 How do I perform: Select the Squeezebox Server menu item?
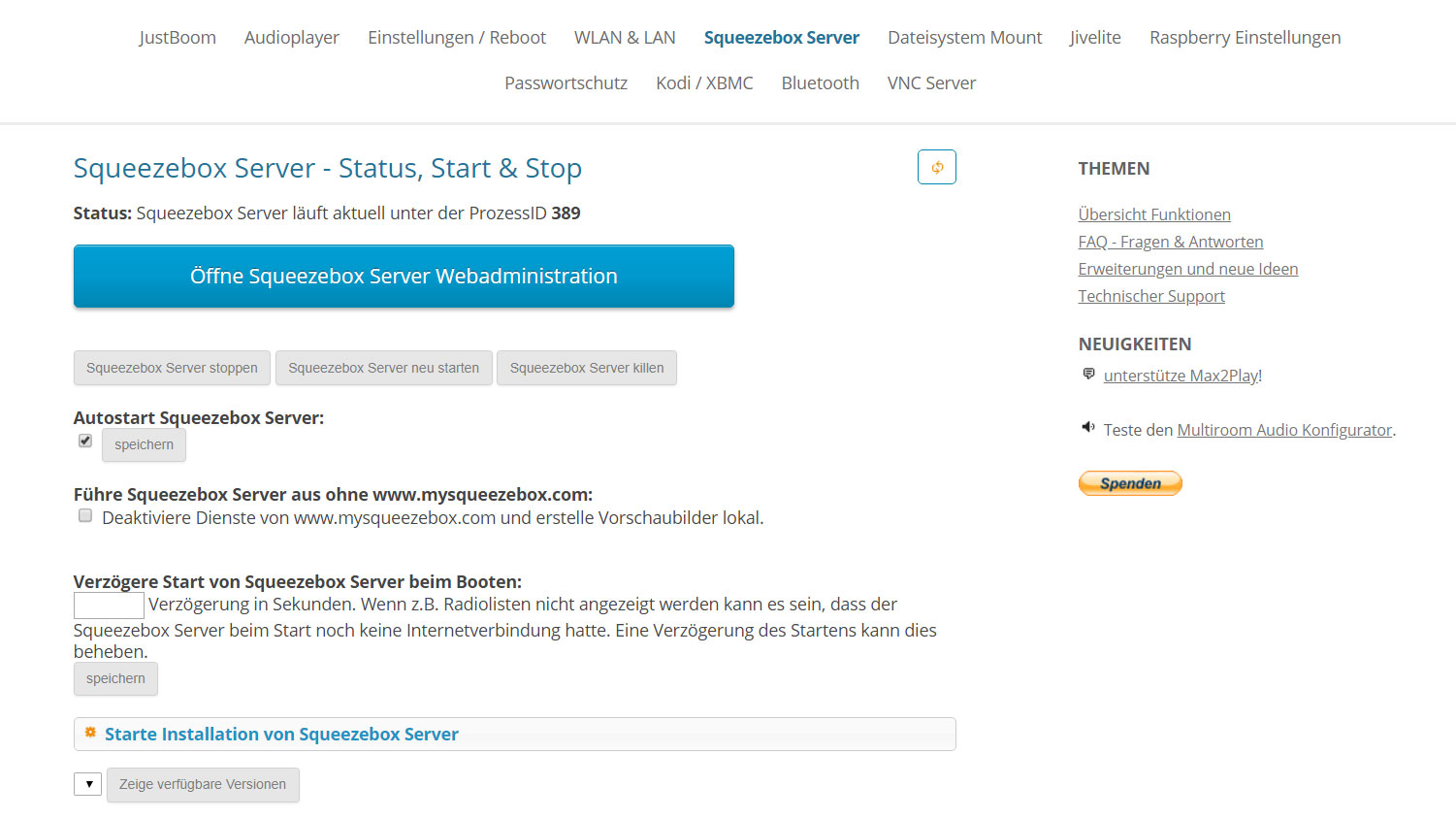782,38
